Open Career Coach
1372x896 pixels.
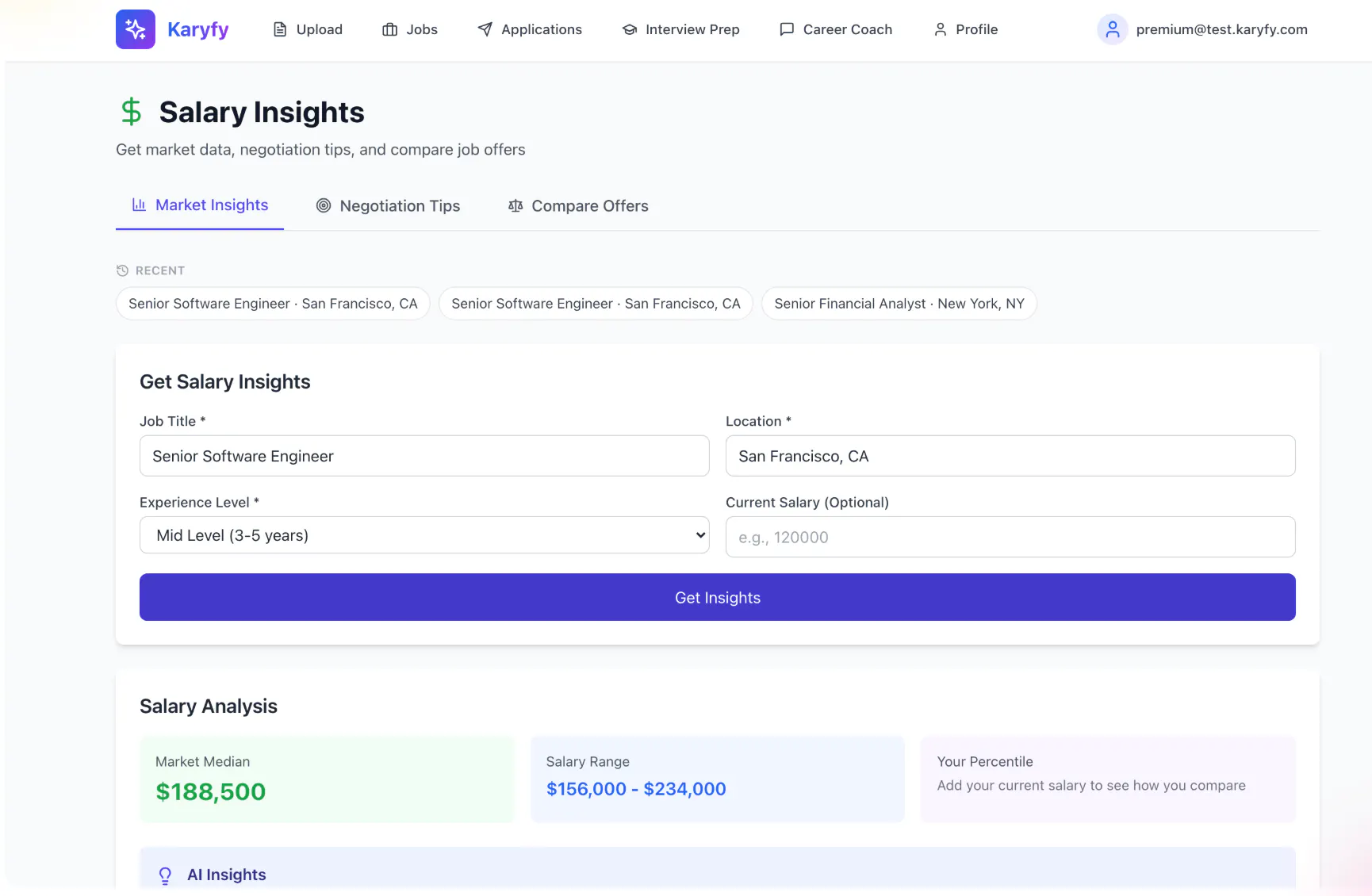pyautogui.click(x=836, y=29)
